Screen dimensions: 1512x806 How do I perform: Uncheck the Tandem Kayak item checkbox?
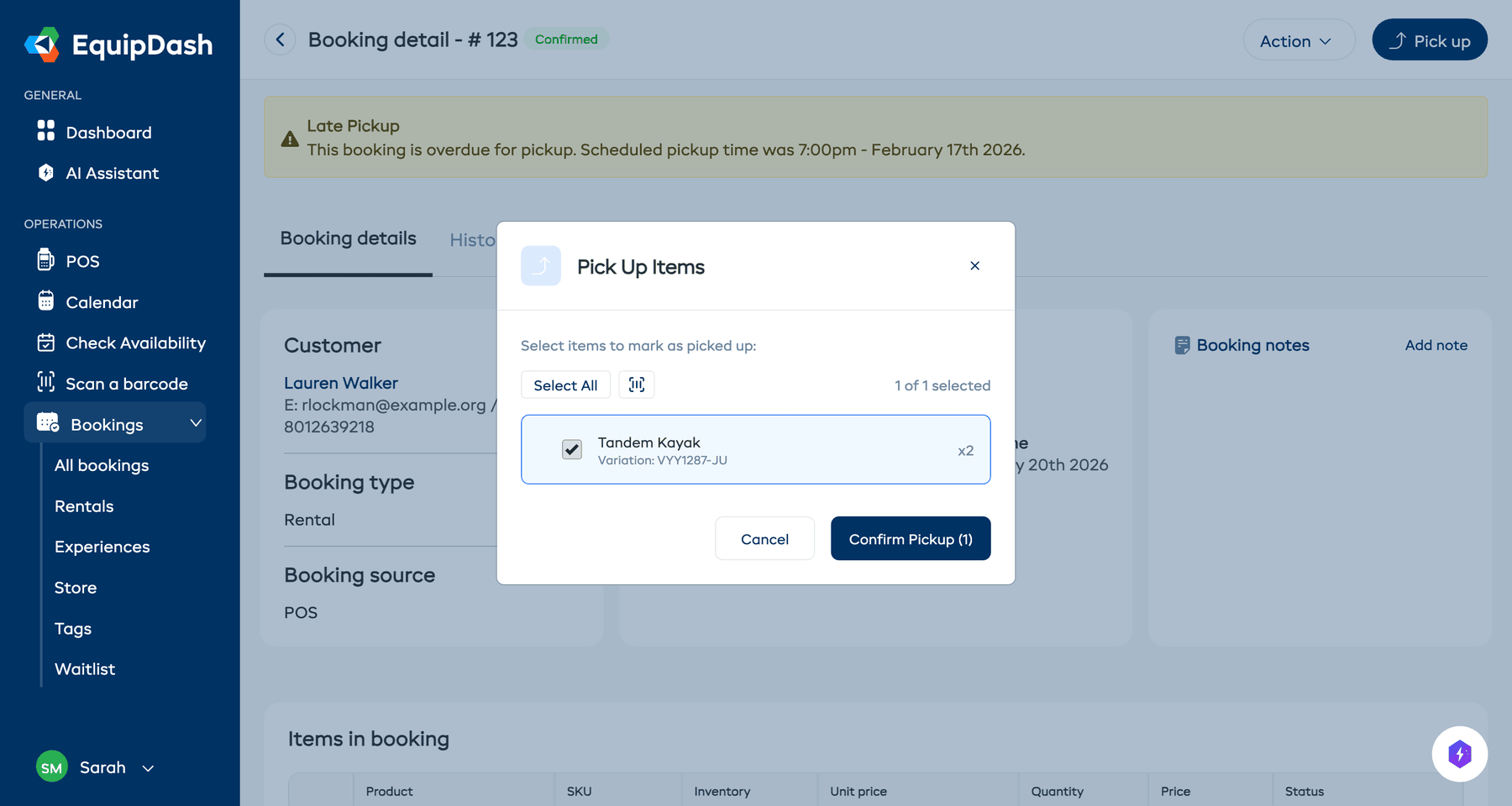(572, 449)
